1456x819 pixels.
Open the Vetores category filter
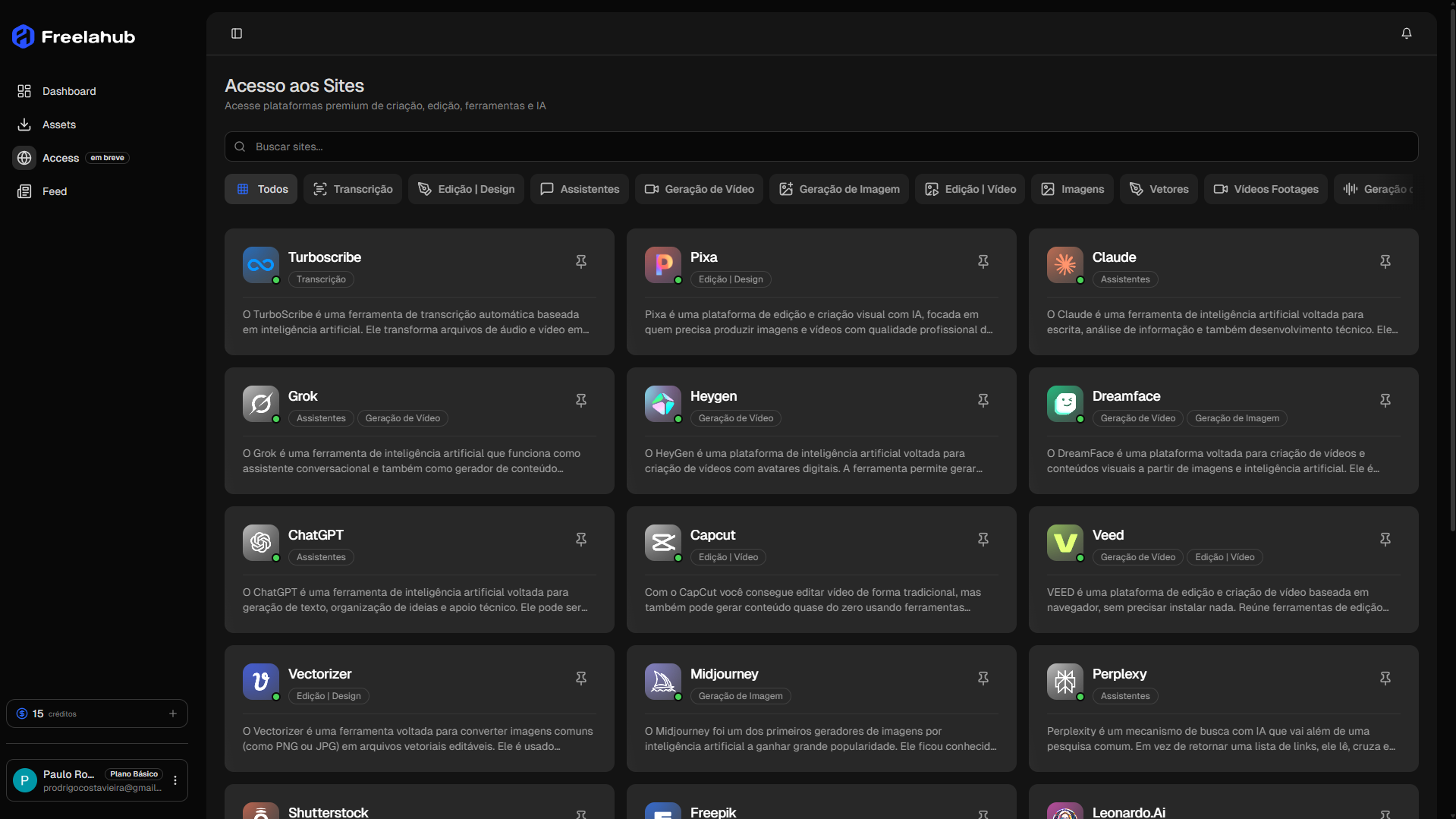pyautogui.click(x=1159, y=188)
